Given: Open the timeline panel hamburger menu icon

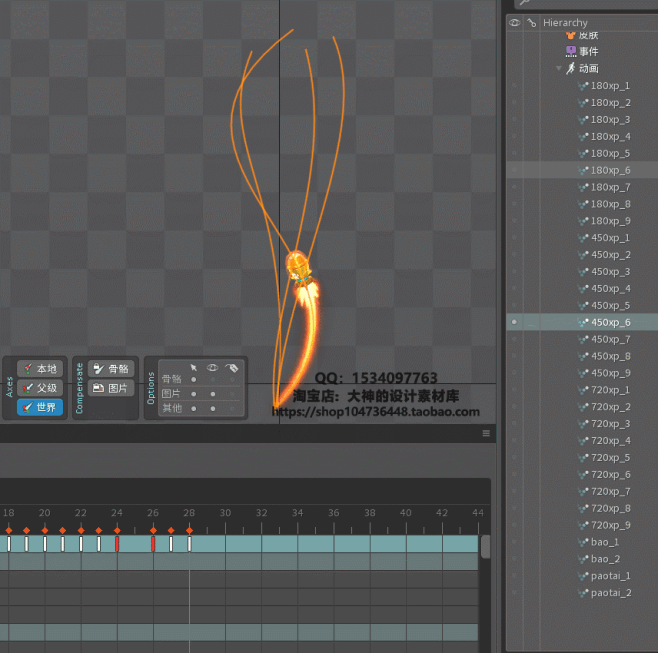Looking at the screenshot, I should [x=486, y=433].
